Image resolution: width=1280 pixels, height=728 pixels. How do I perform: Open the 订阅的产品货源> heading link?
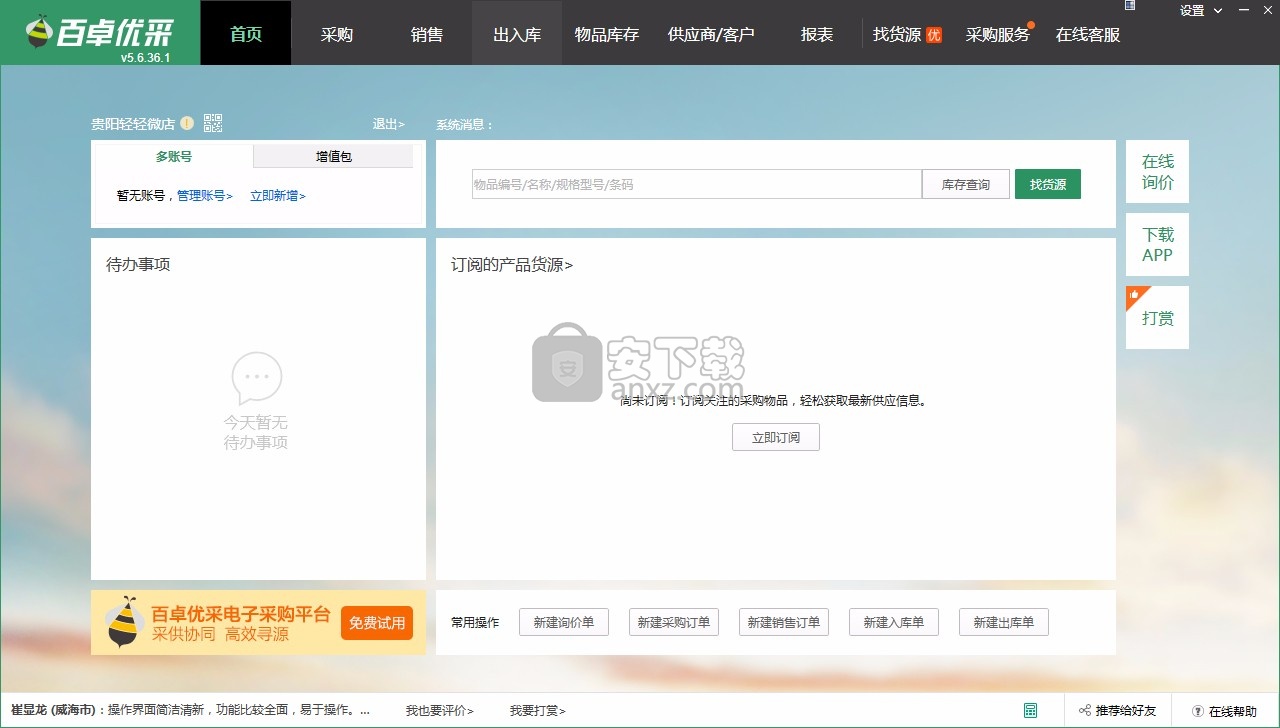click(512, 265)
